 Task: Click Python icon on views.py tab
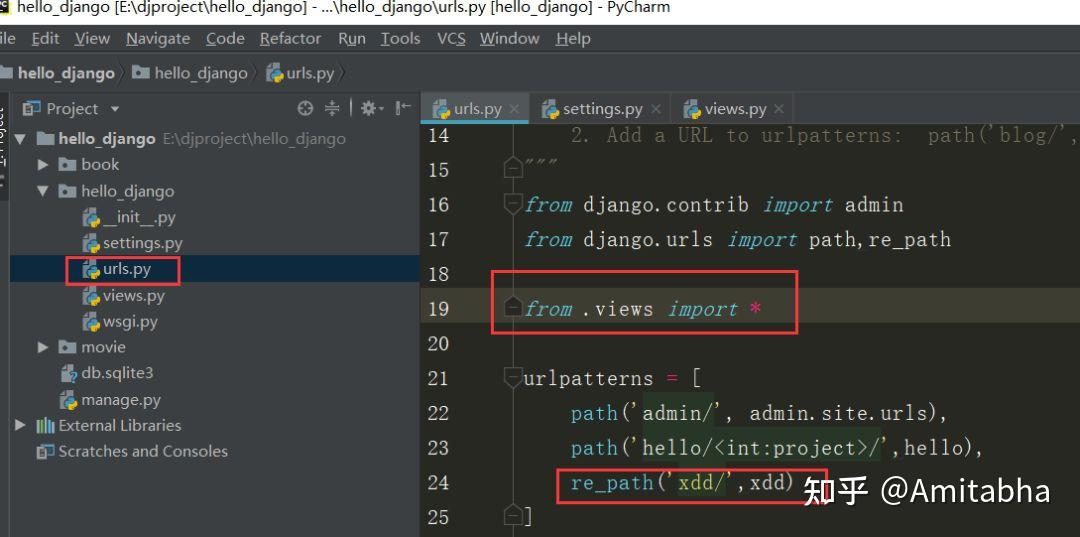[x=692, y=109]
